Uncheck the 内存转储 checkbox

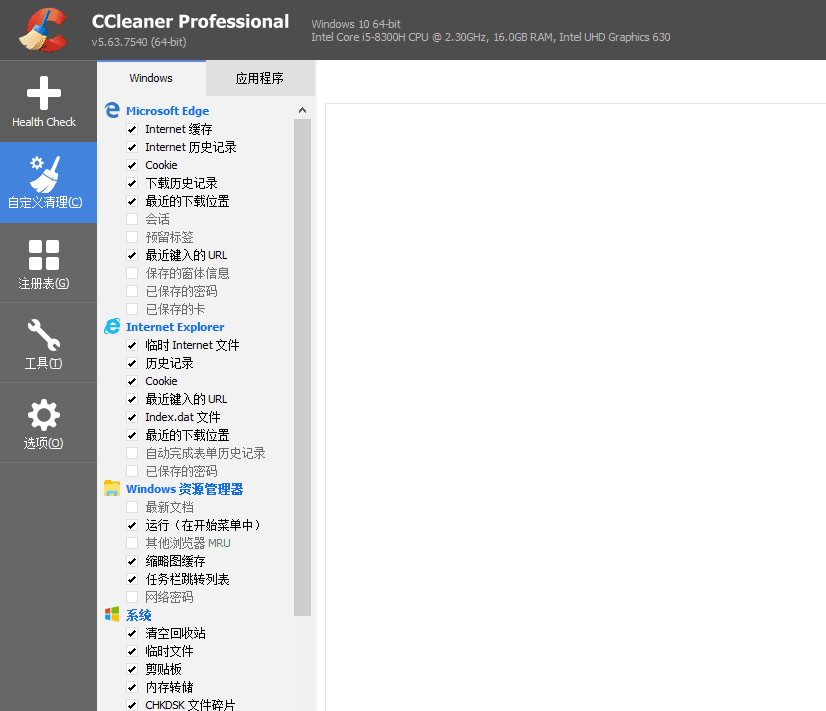tap(132, 687)
